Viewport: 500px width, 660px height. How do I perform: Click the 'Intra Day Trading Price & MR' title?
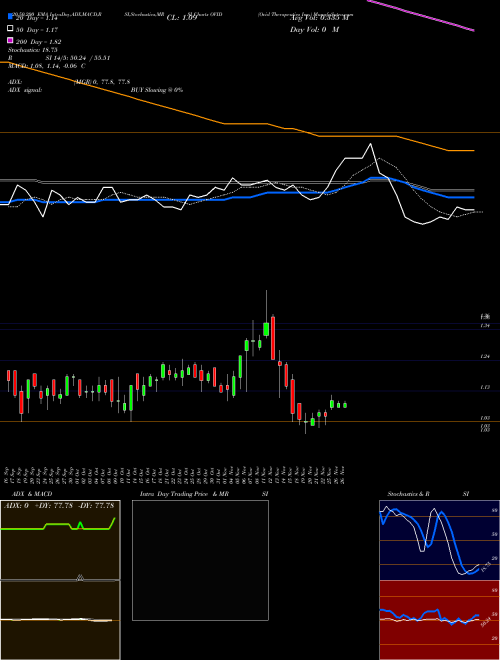(x=184, y=494)
